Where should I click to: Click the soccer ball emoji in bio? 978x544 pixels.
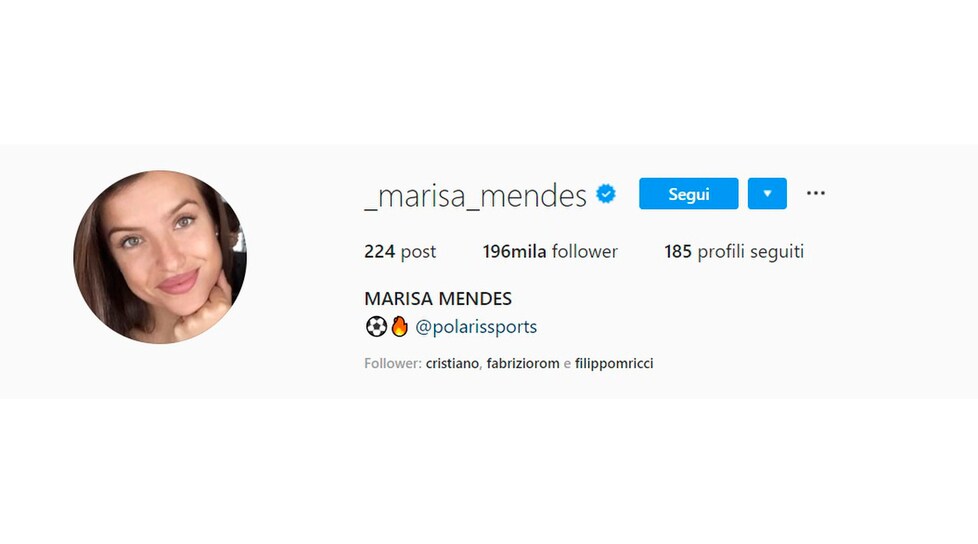click(x=376, y=326)
